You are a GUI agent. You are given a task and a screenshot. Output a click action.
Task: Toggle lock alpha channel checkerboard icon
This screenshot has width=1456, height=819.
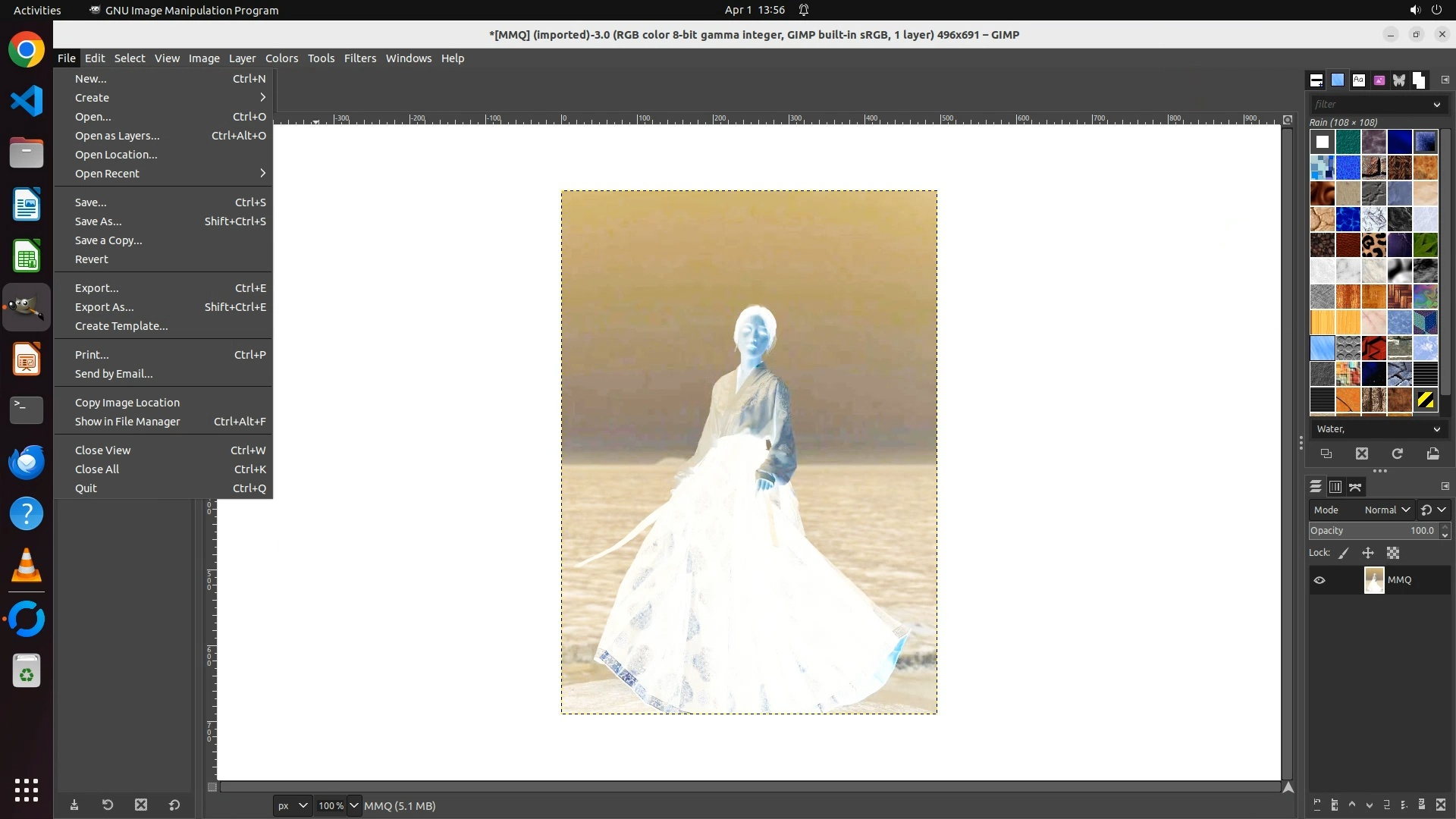point(1393,554)
